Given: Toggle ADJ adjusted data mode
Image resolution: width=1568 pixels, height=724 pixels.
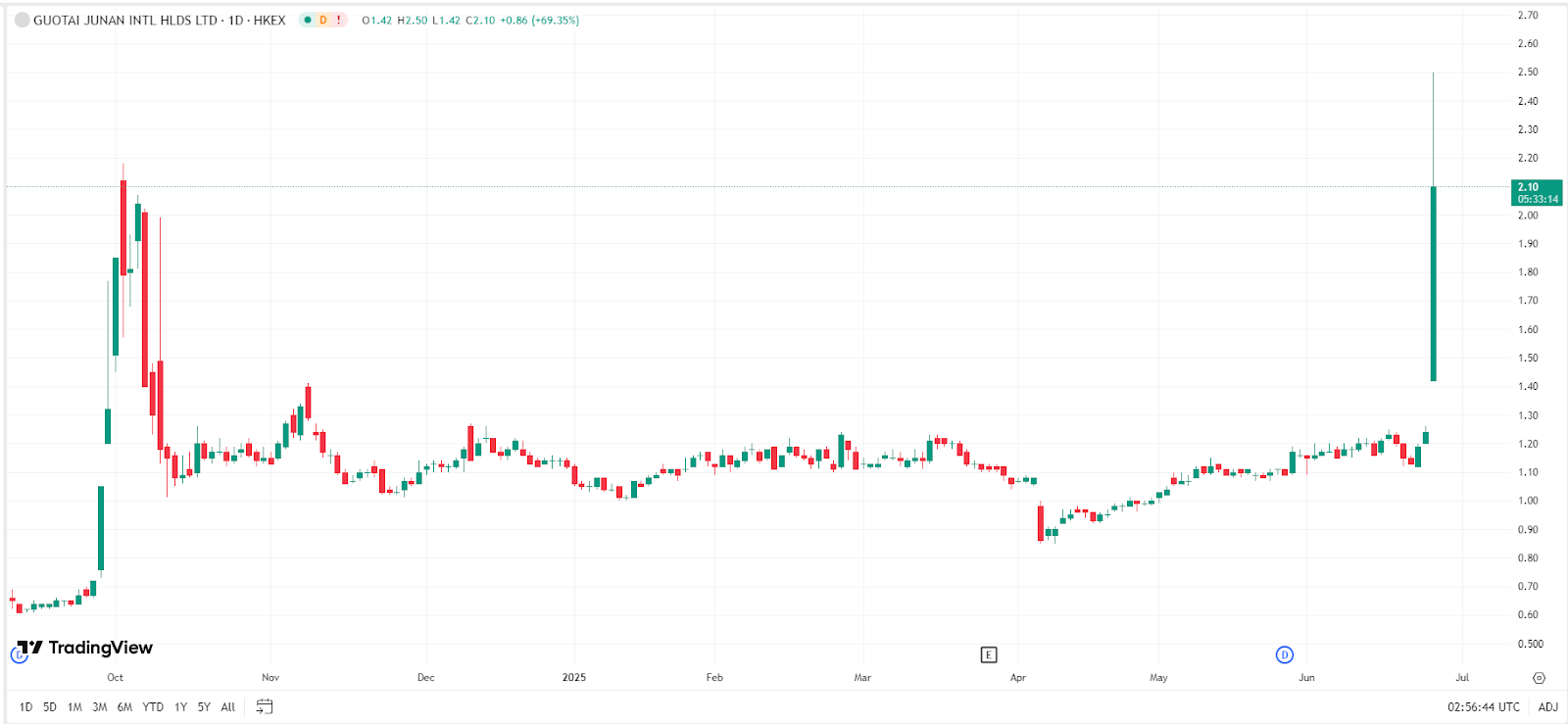Looking at the screenshot, I should point(1546,706).
